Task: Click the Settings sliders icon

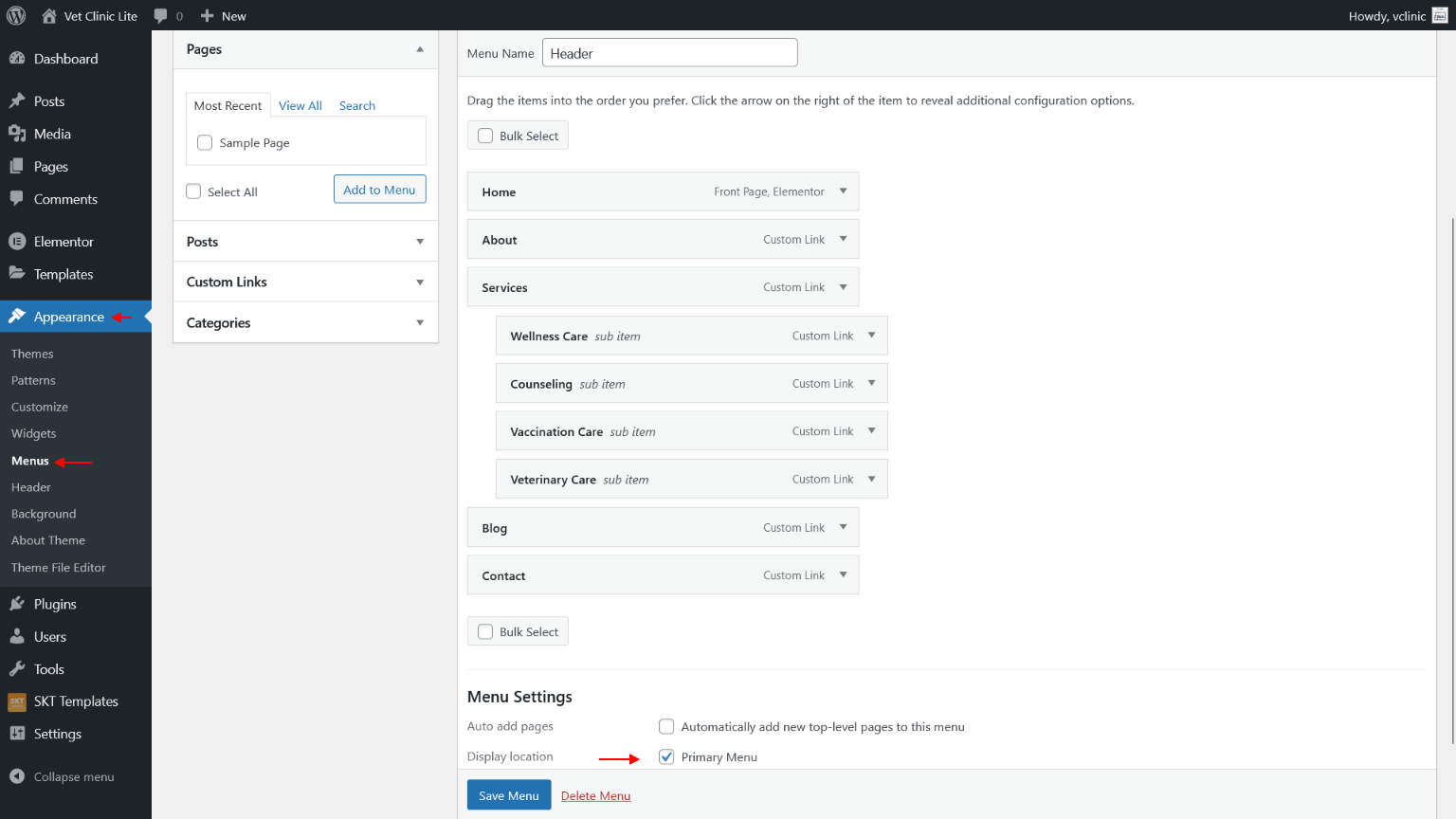Action: [x=17, y=734]
